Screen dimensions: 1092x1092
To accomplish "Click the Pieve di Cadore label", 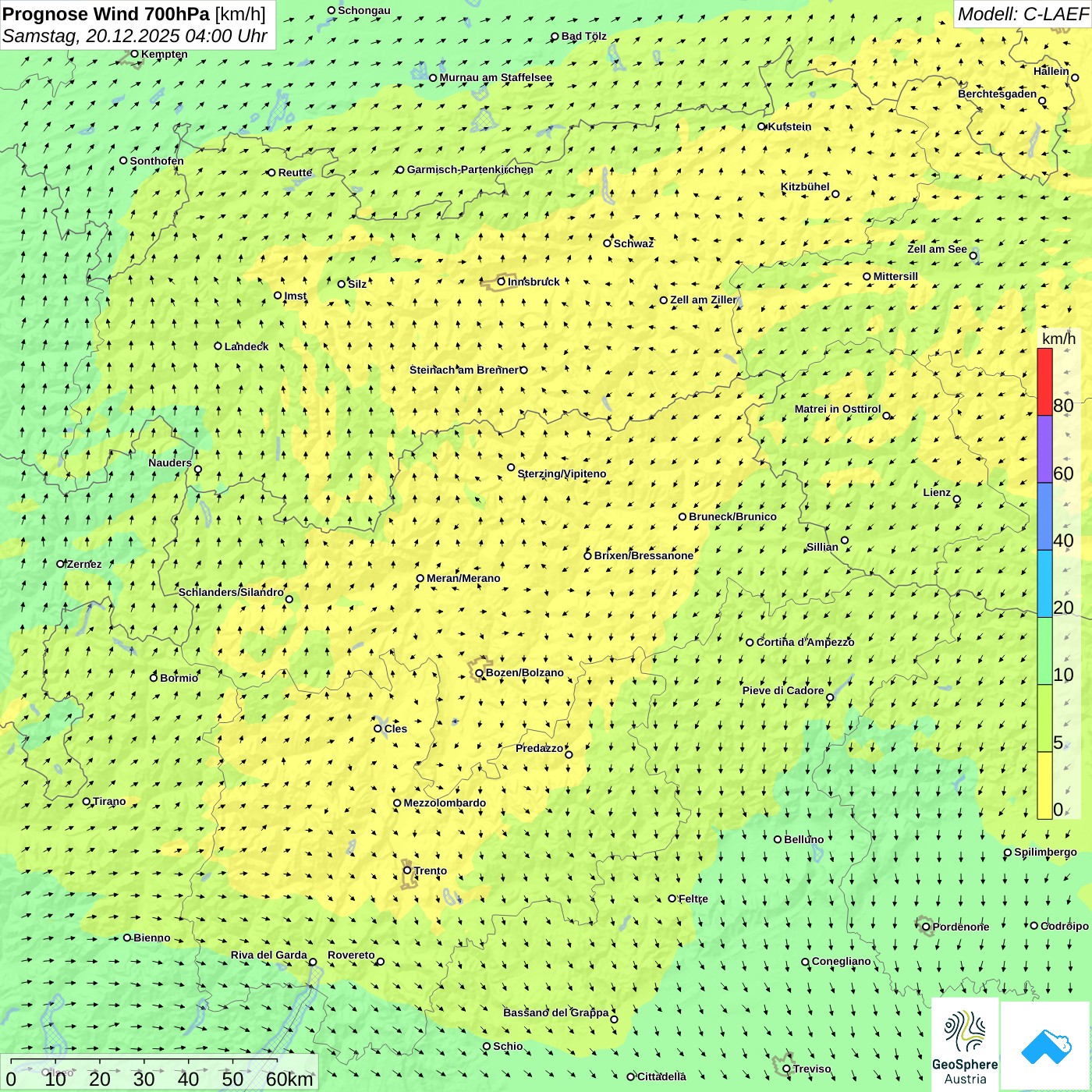I will (783, 690).
